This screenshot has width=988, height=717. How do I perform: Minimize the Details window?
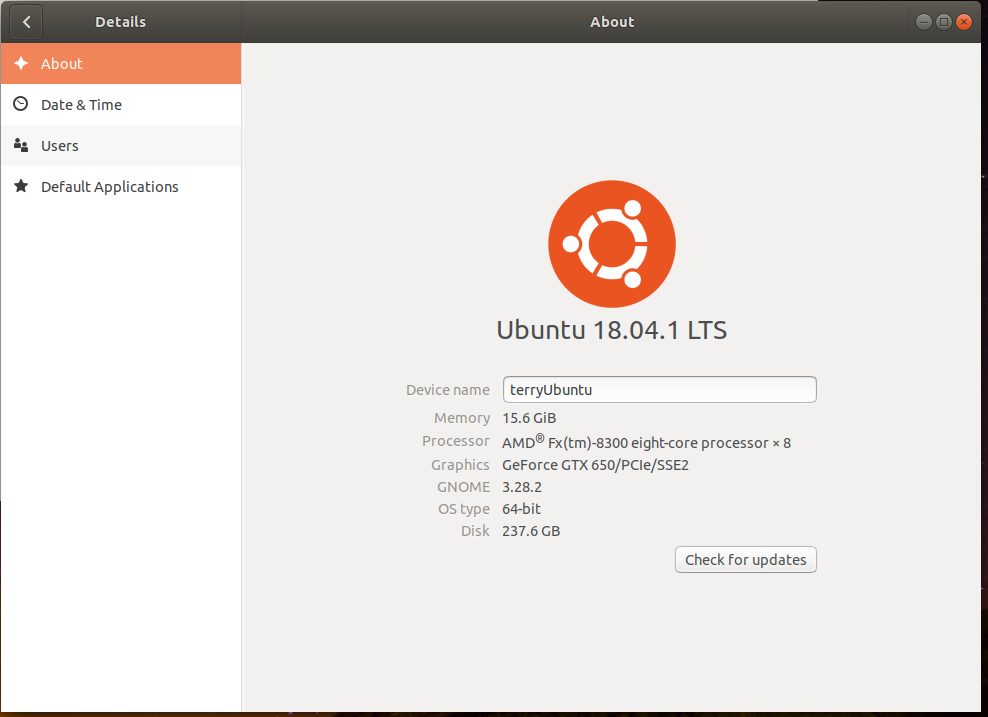(924, 22)
